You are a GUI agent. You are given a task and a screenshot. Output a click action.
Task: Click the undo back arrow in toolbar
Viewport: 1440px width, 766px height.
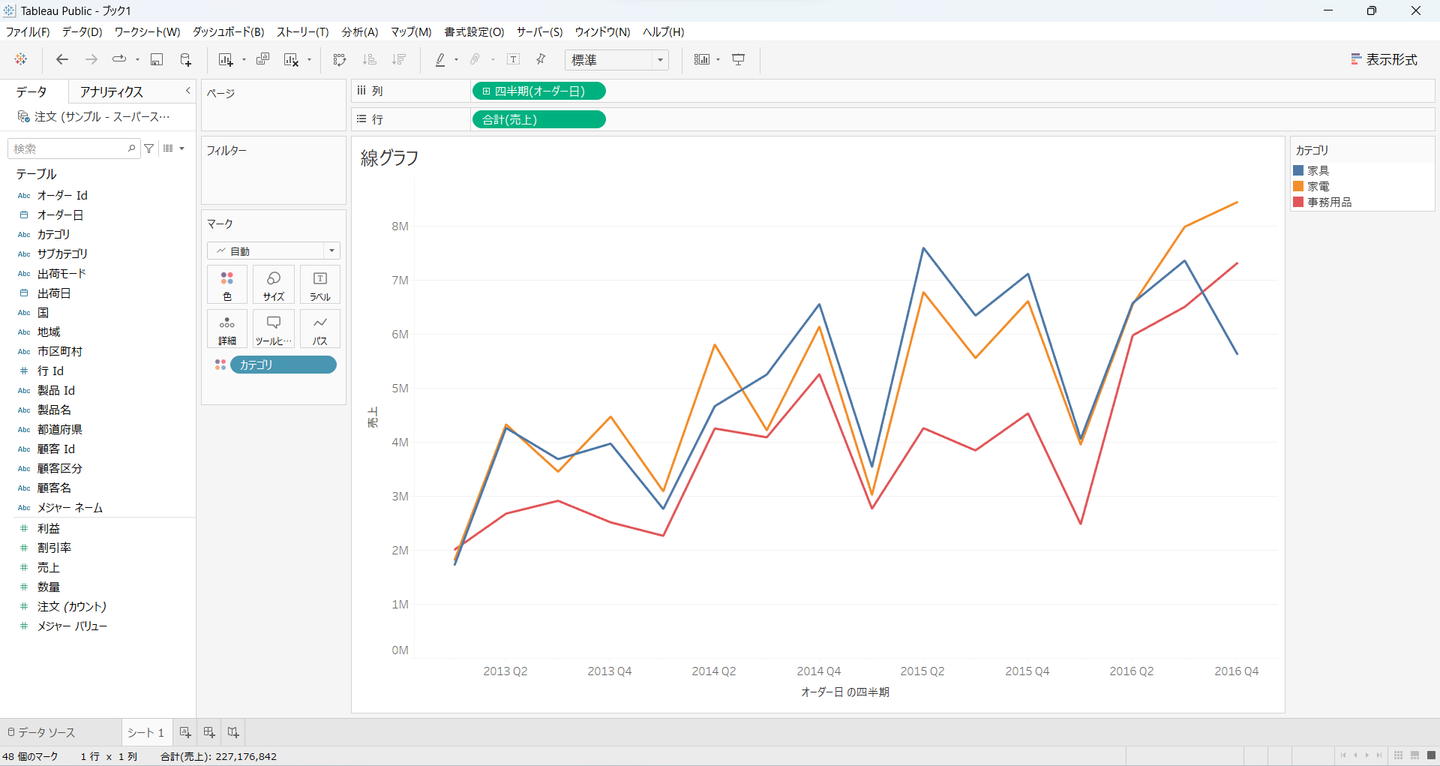(62, 60)
